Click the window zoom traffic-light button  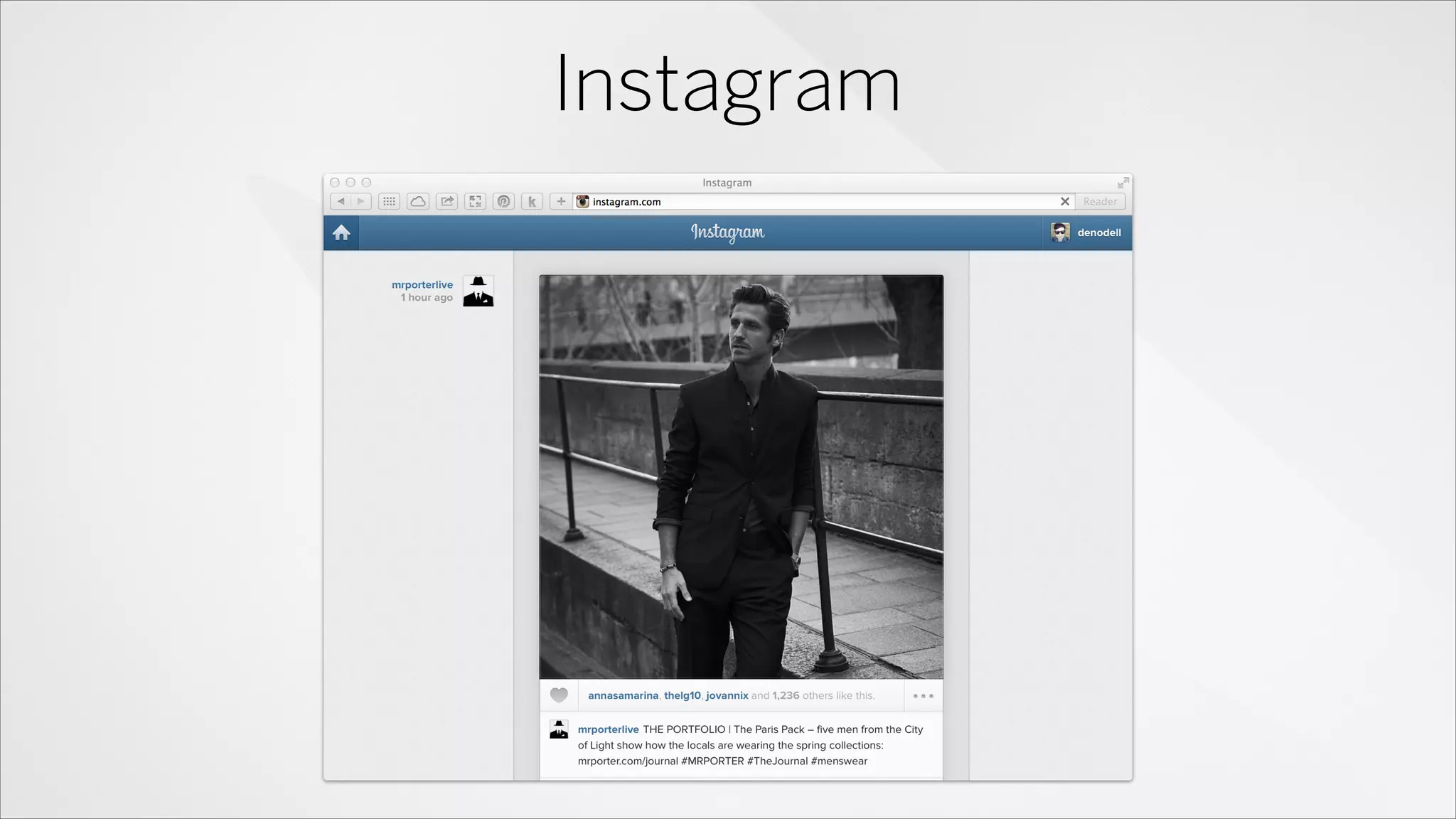tap(366, 183)
